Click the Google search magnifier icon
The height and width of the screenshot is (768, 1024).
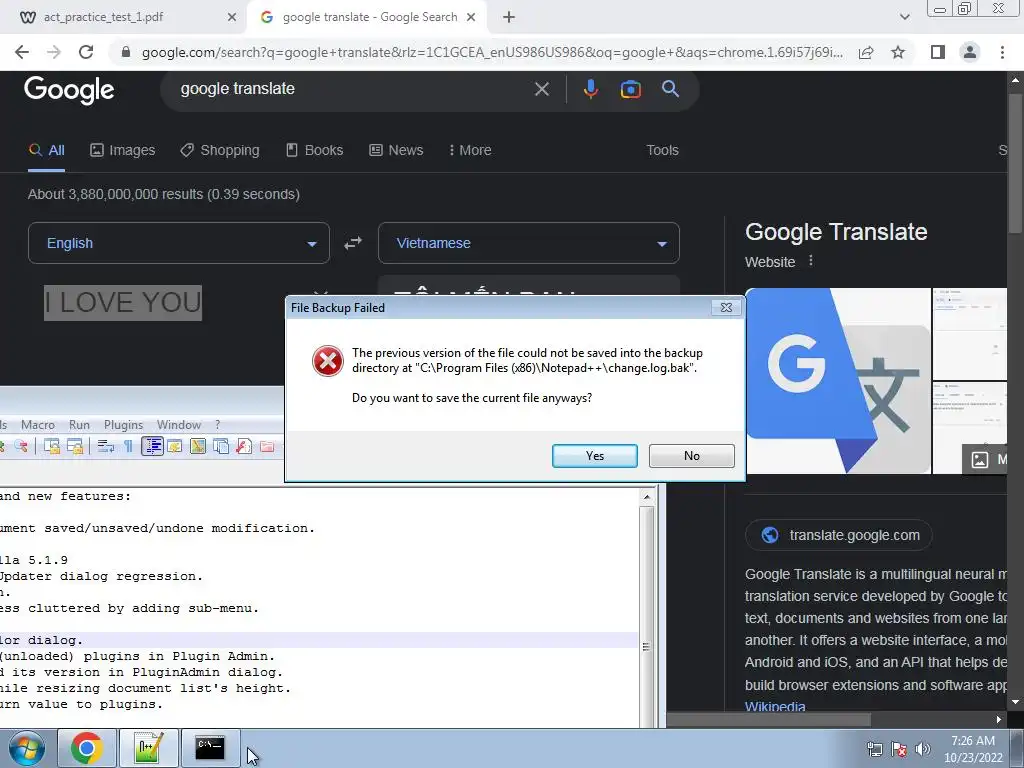pos(670,89)
